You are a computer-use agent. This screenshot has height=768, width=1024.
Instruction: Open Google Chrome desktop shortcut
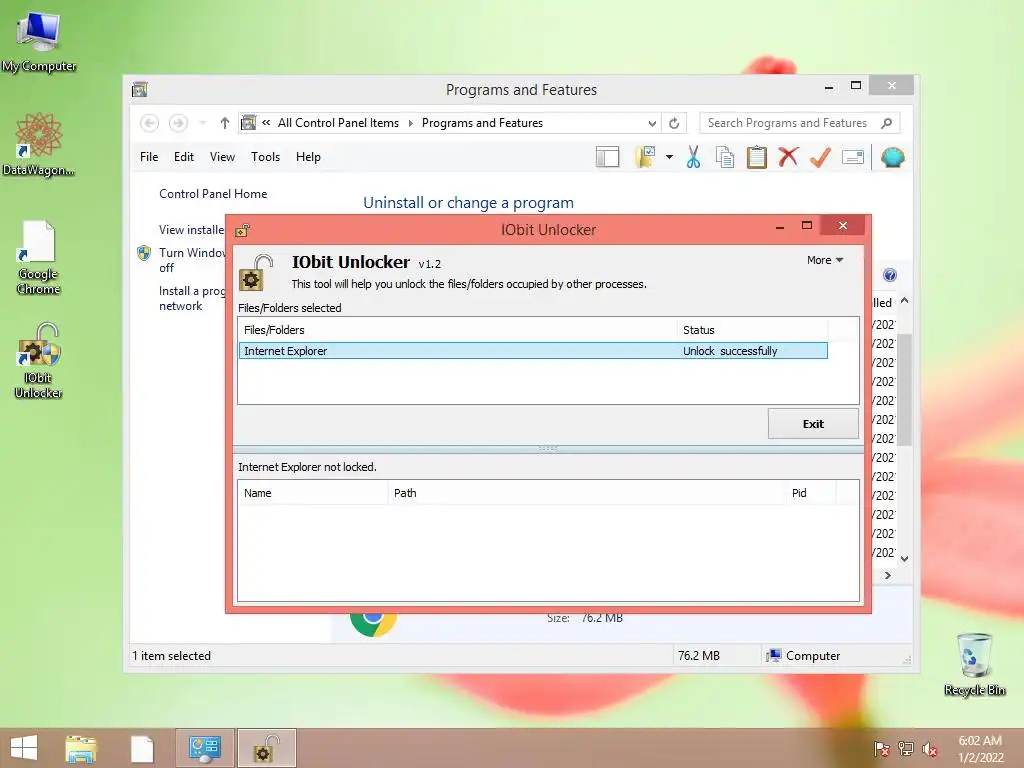[x=39, y=257]
